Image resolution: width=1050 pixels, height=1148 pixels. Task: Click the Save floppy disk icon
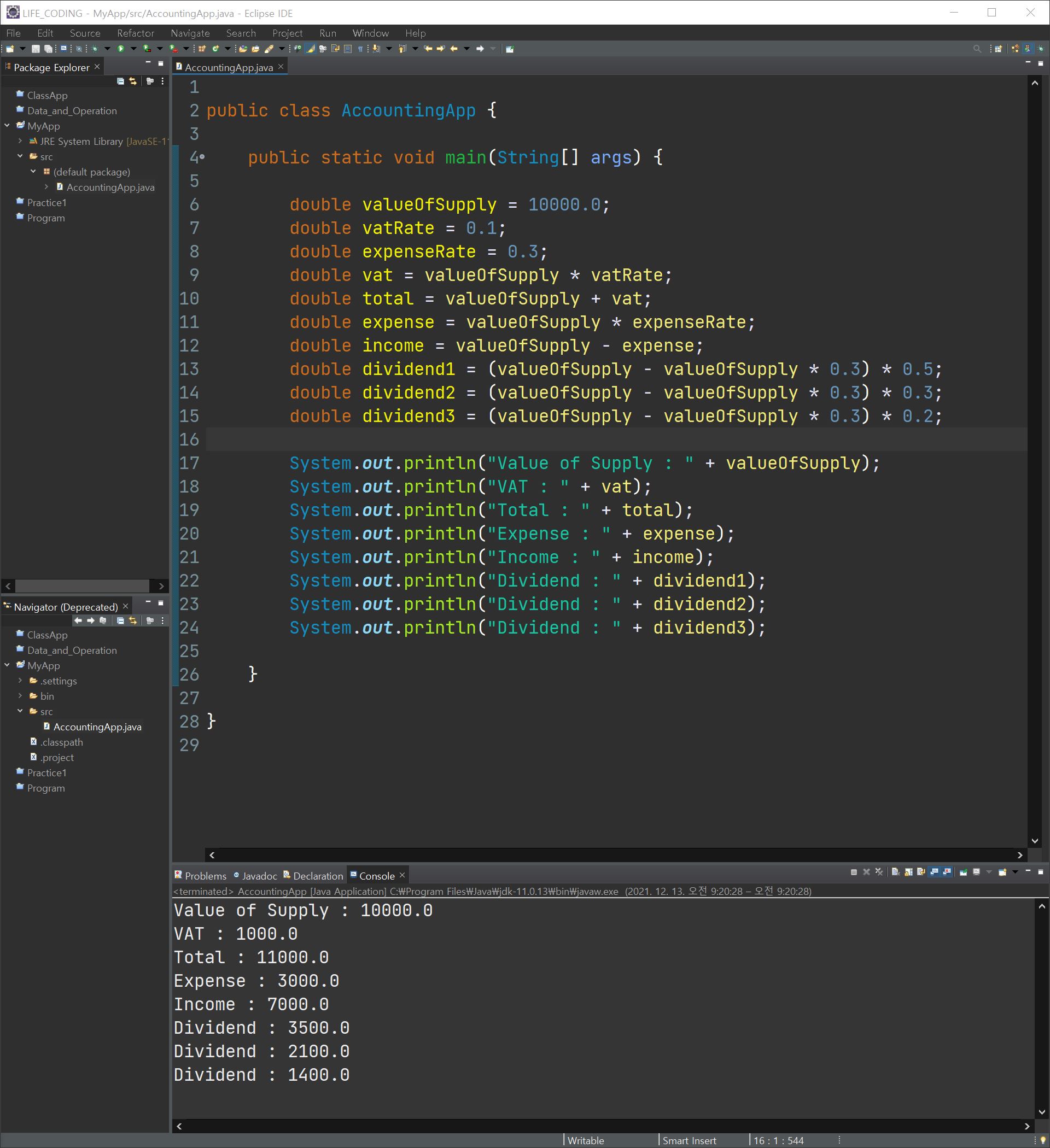(36, 49)
